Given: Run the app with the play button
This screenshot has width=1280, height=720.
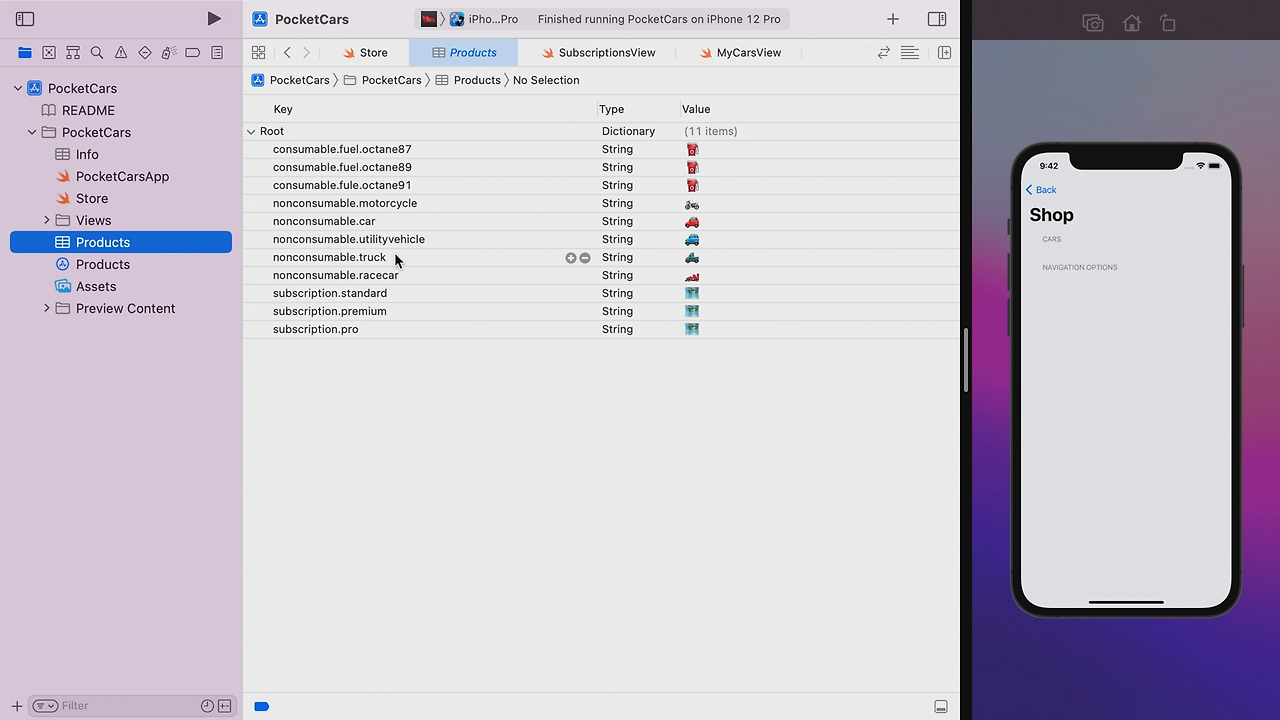Looking at the screenshot, I should (214, 19).
